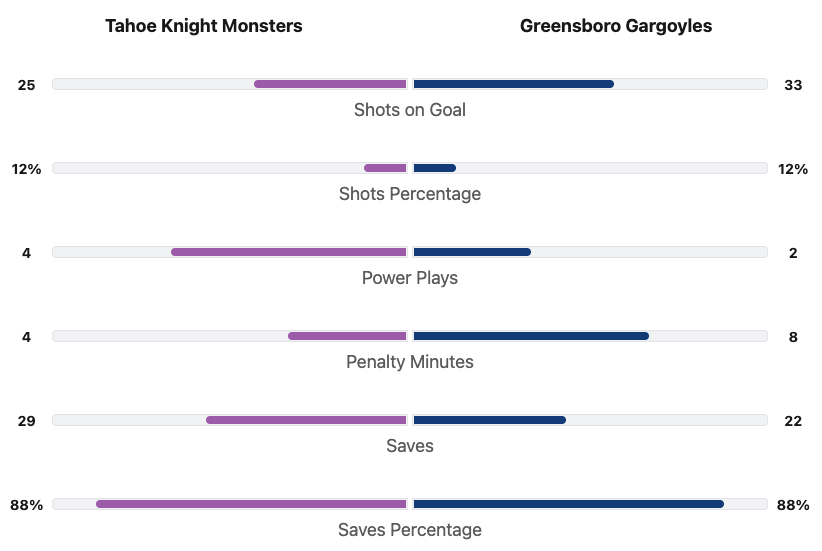Click the blue Saves Percentage bar
The width and height of the screenshot is (822, 551).
click(568, 504)
